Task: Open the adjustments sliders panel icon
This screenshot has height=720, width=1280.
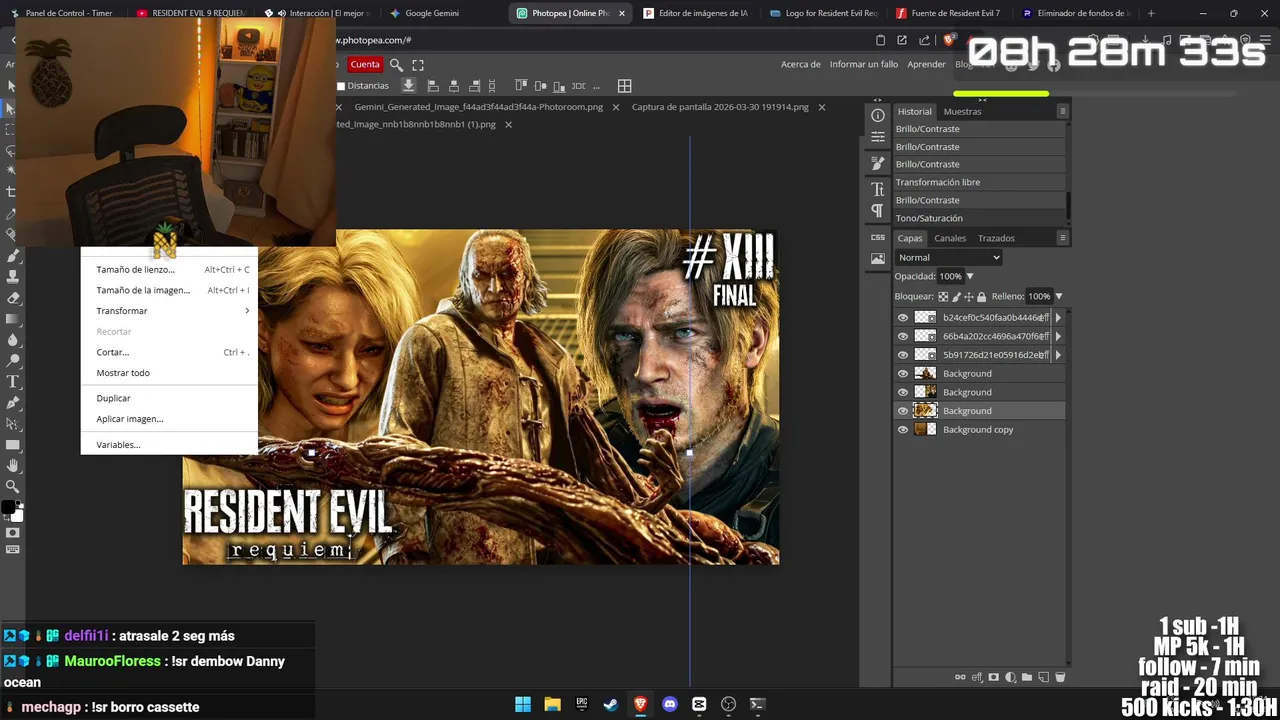Action: pyautogui.click(x=878, y=137)
